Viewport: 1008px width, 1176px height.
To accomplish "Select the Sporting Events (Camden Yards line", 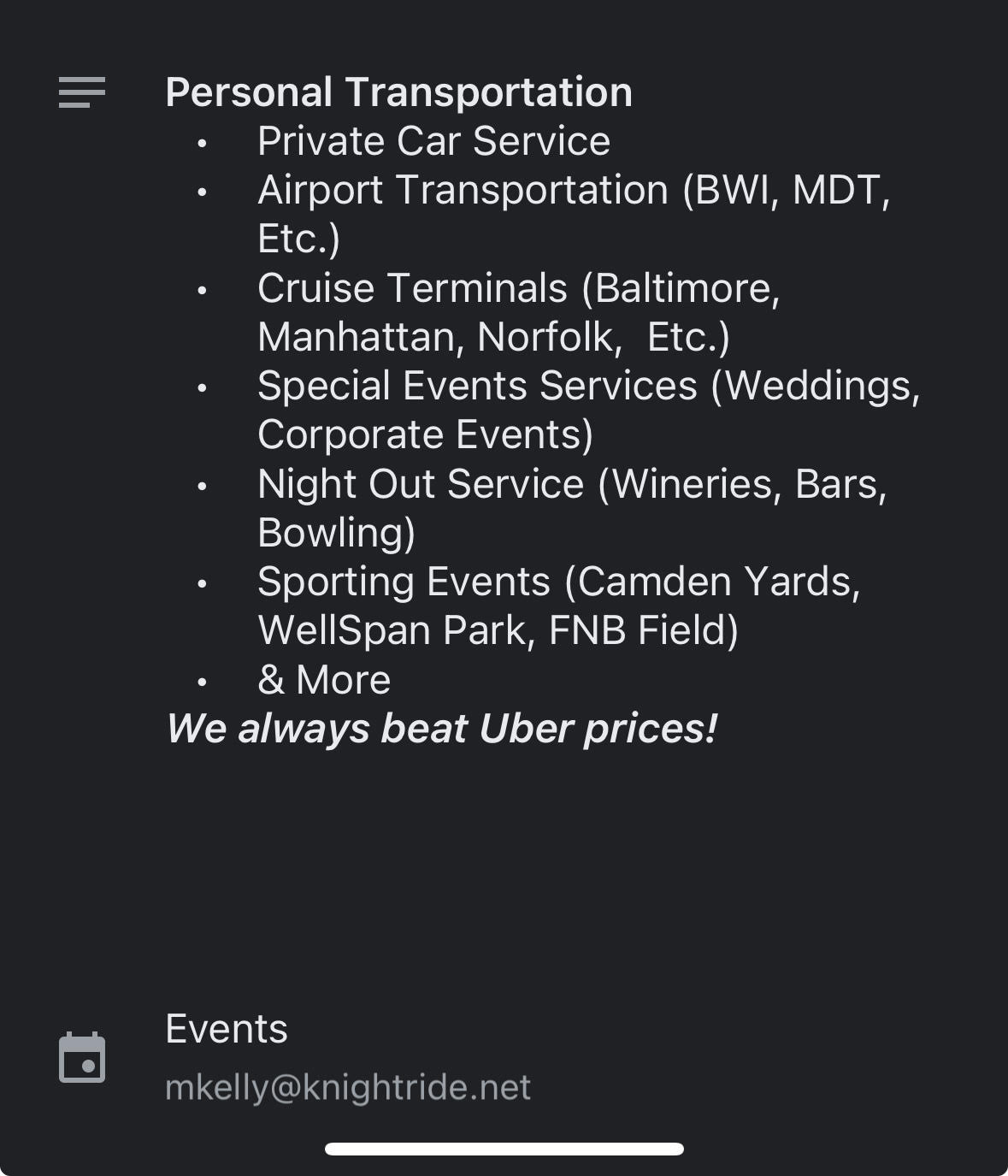I will click(558, 582).
